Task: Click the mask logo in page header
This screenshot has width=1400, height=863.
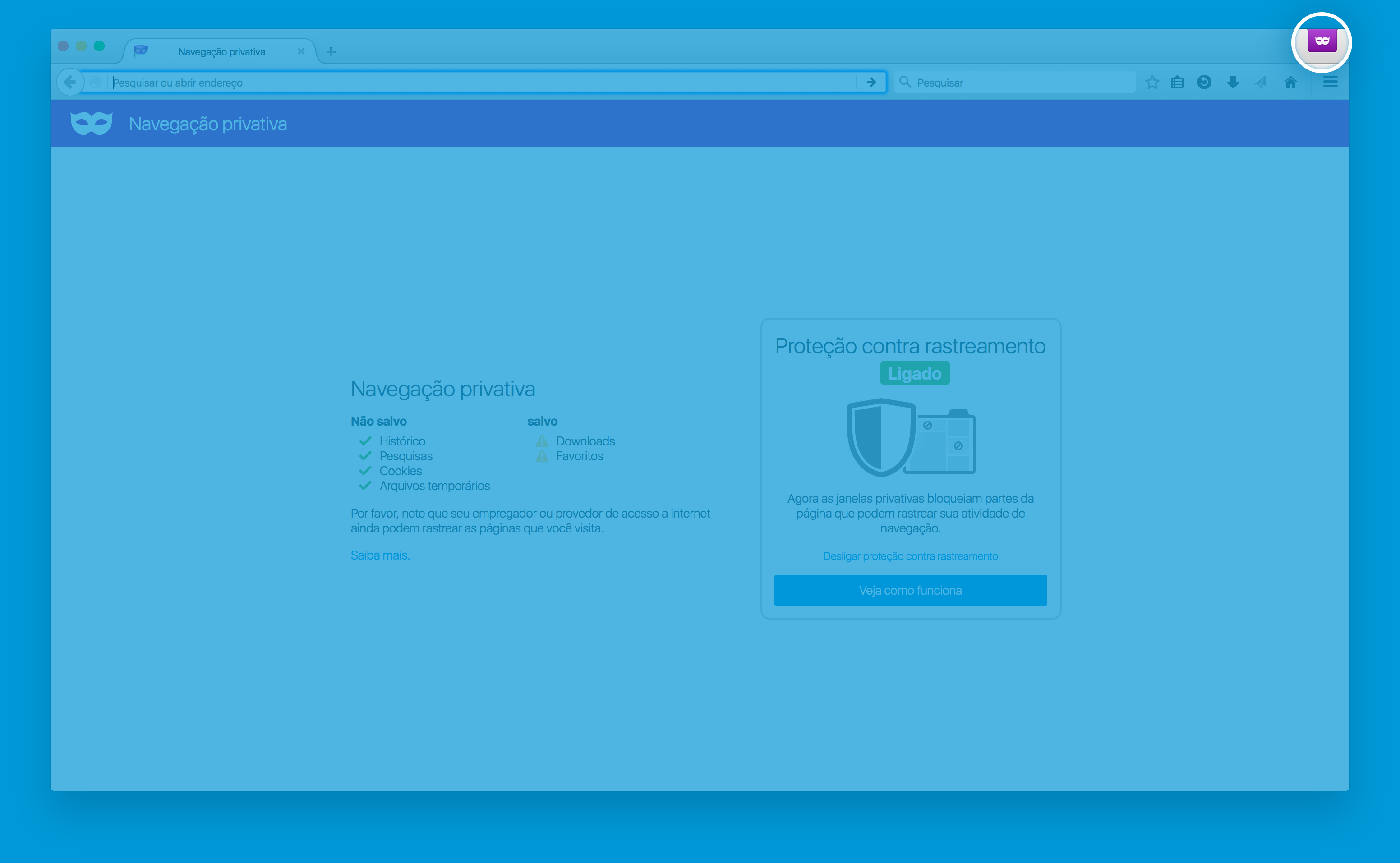Action: pos(92,123)
